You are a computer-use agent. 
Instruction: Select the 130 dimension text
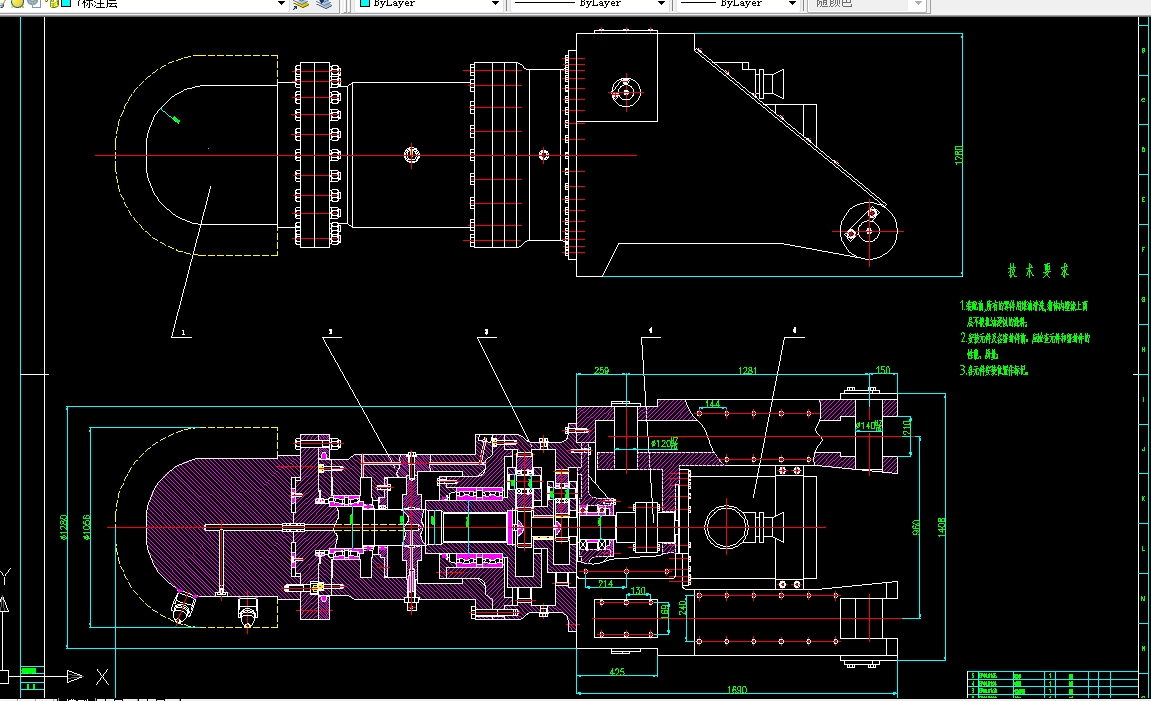point(639,591)
